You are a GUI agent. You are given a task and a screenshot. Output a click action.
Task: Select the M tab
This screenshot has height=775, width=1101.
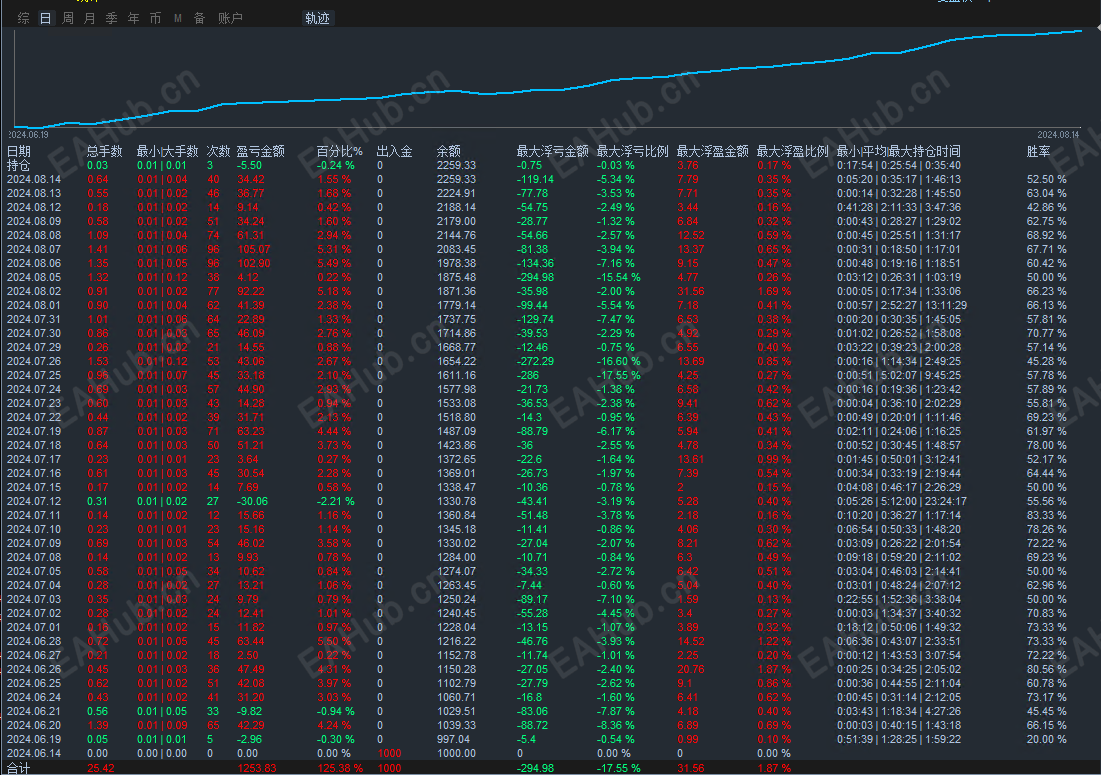click(x=178, y=18)
